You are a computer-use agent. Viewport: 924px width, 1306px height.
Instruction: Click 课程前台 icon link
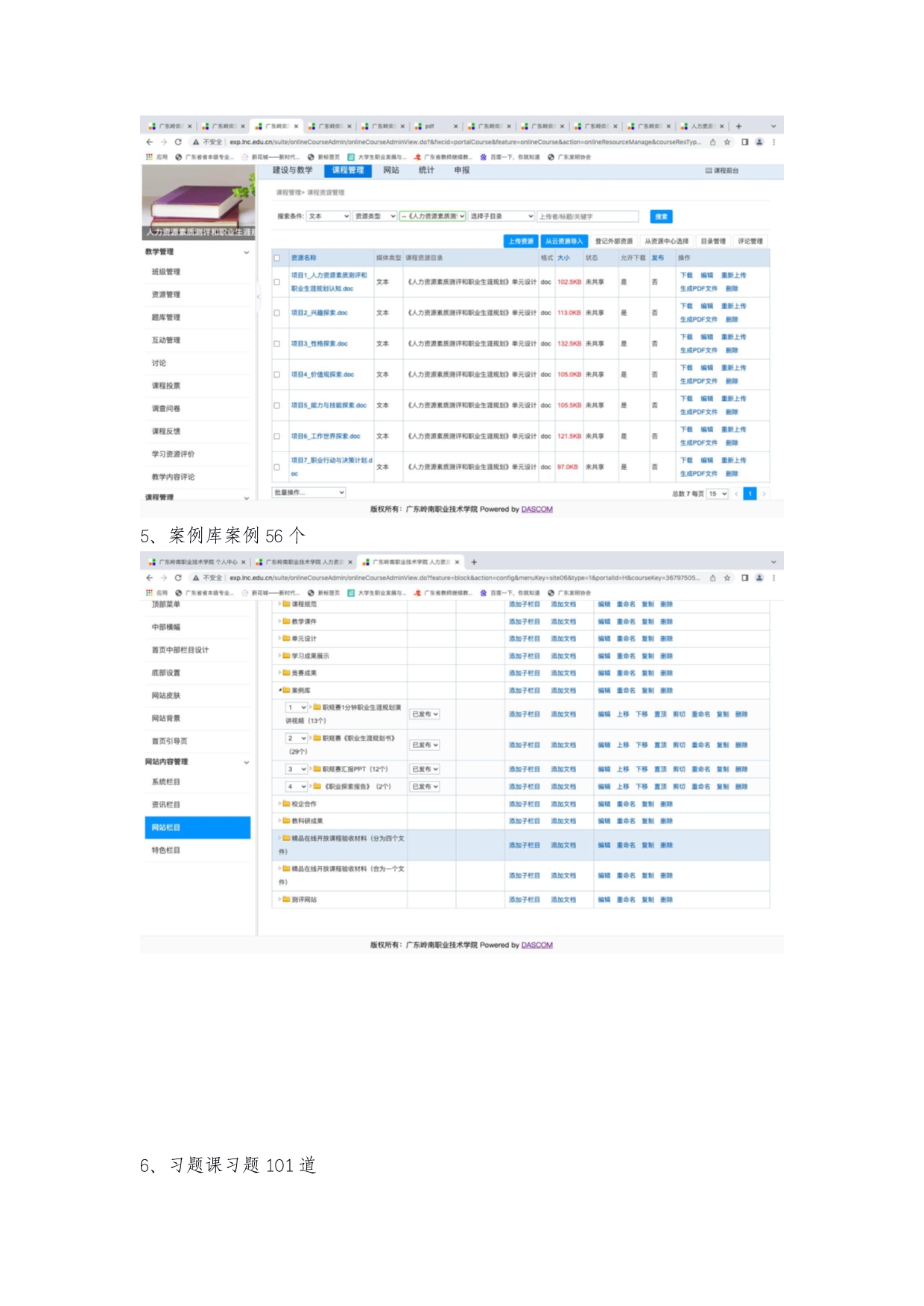click(x=722, y=171)
